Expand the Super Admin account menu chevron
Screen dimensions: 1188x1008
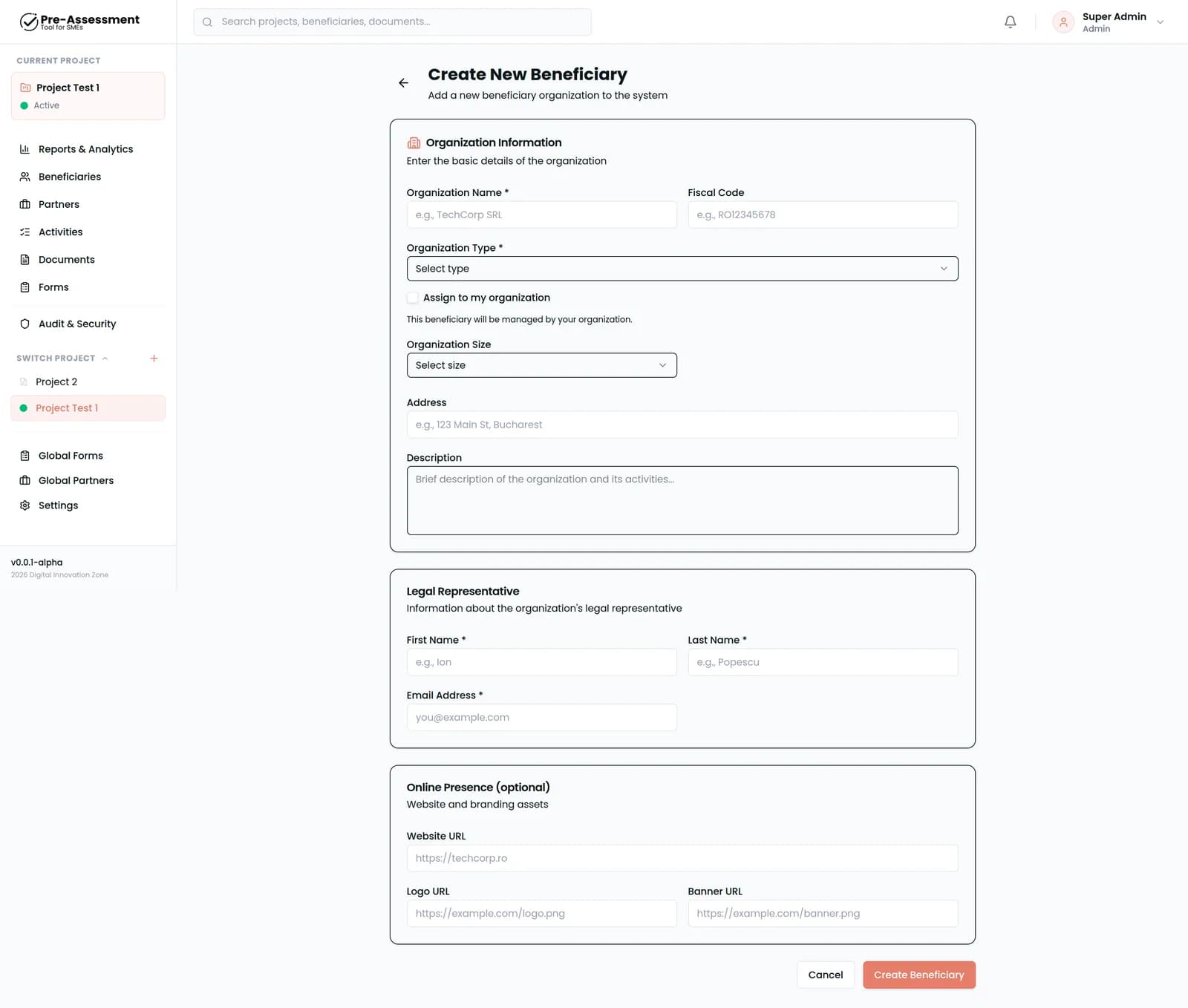[x=1160, y=22]
